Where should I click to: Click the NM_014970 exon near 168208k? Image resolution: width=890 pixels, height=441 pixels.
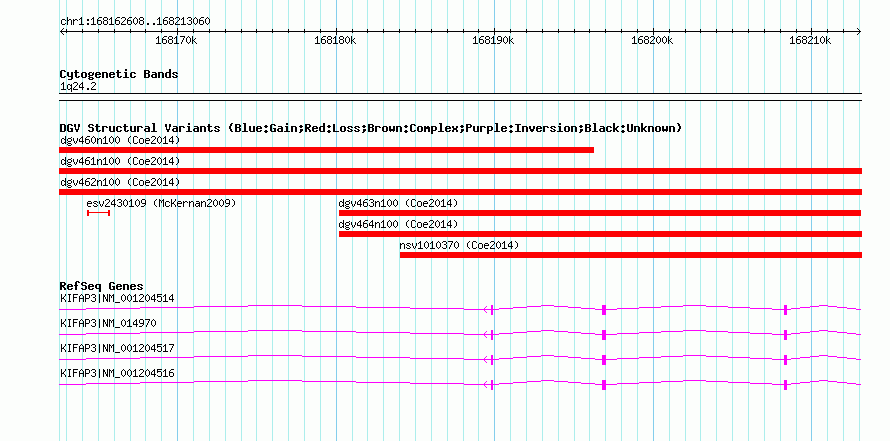tap(786, 334)
